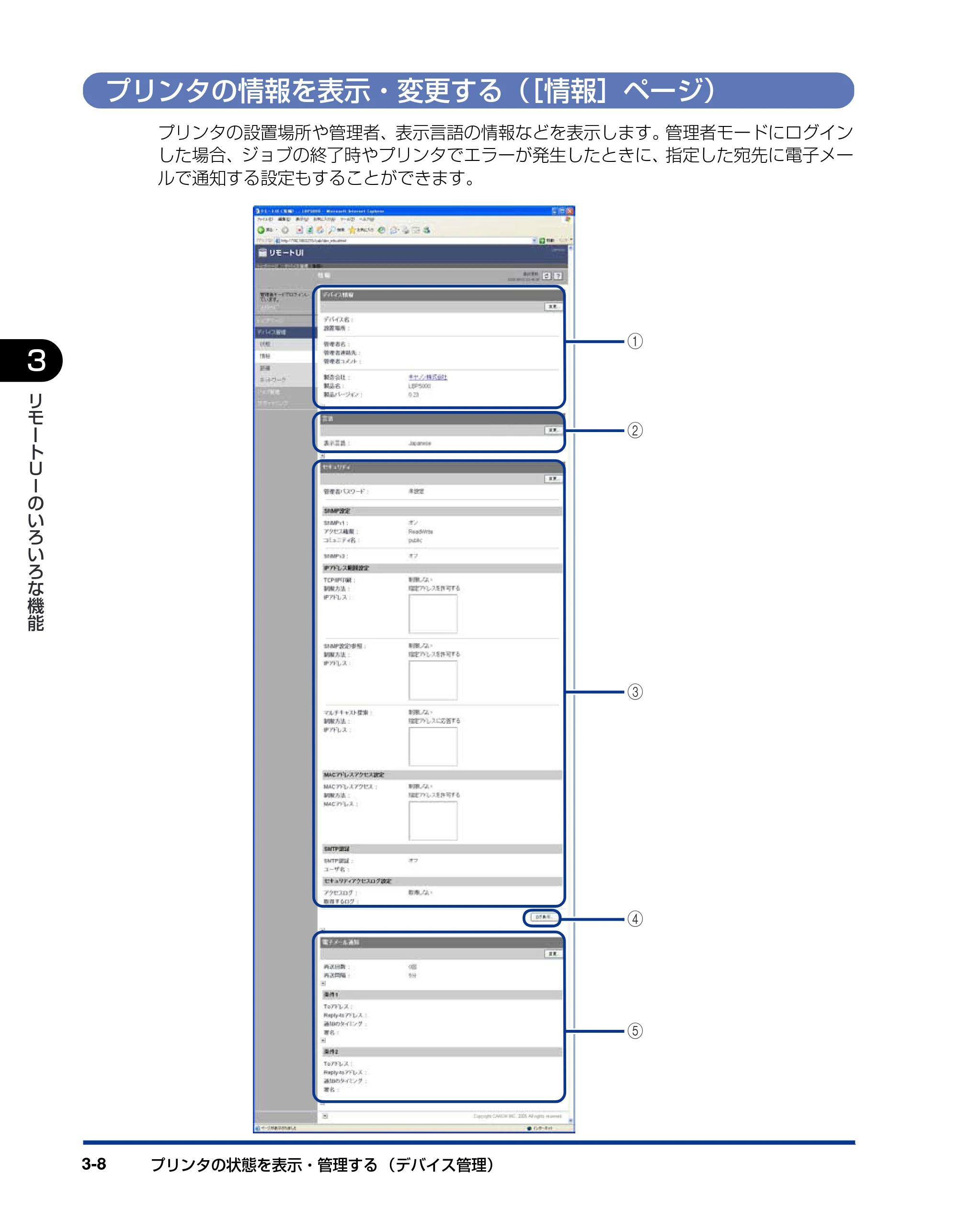Screen dimensions: 958x1232
Task: Click the MACアドレス list box
Action: [x=433, y=821]
